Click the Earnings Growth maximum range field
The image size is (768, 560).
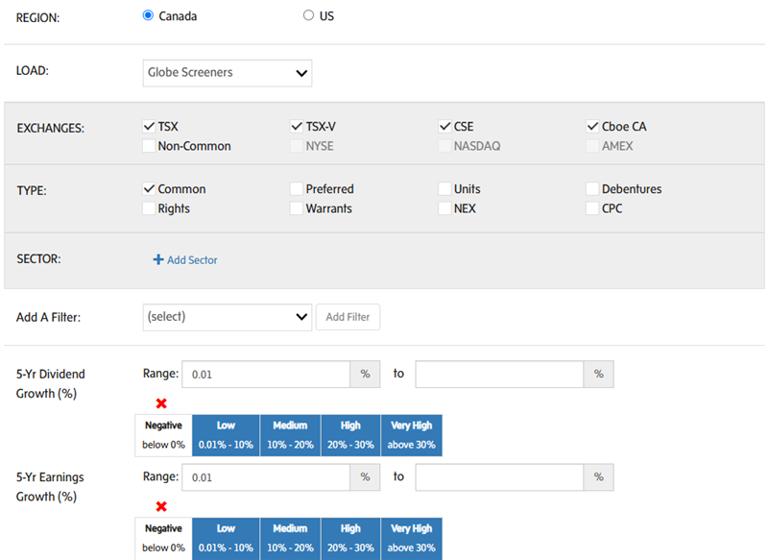click(500, 477)
